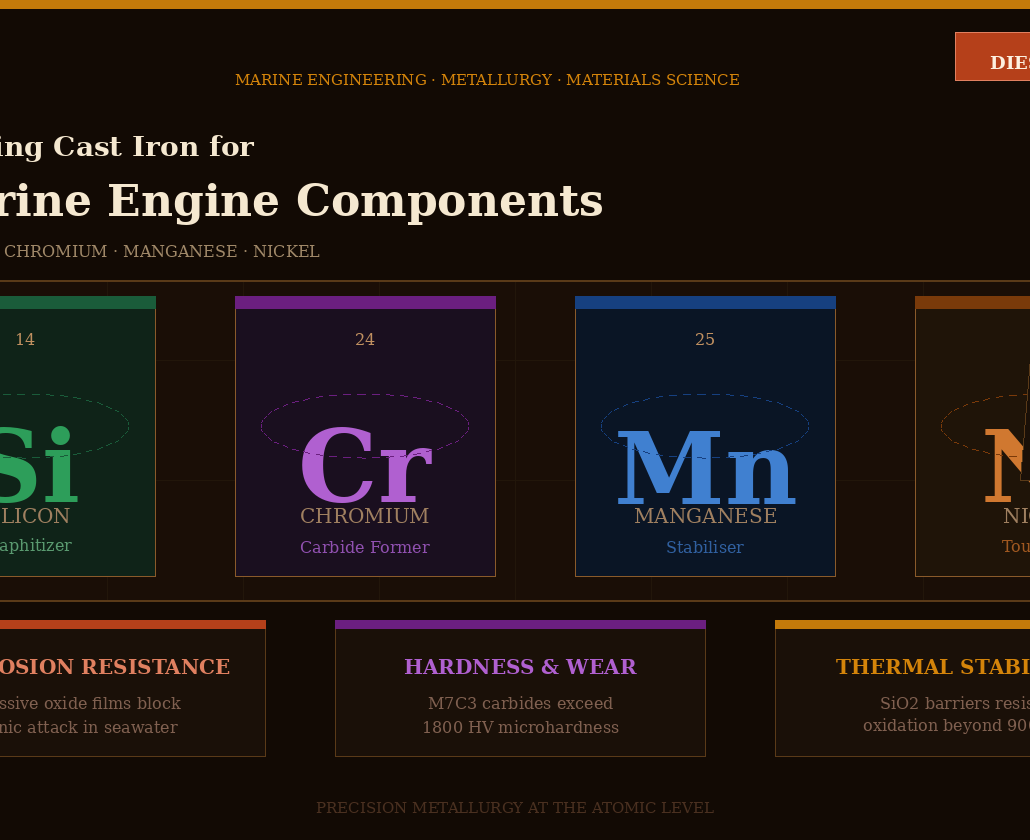Select the Graphitizer role label
Screen dimensions: 1030x840
[38, 546]
